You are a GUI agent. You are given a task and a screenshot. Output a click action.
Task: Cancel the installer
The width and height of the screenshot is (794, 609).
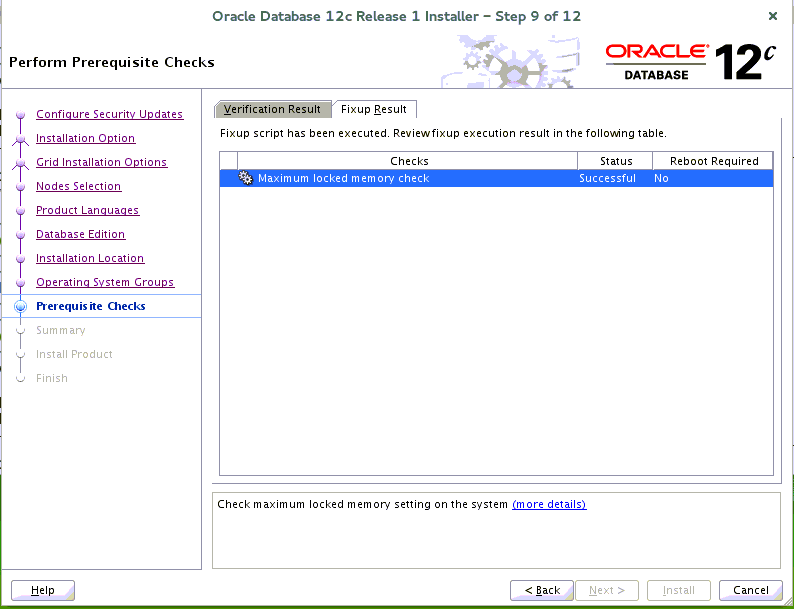click(750, 590)
